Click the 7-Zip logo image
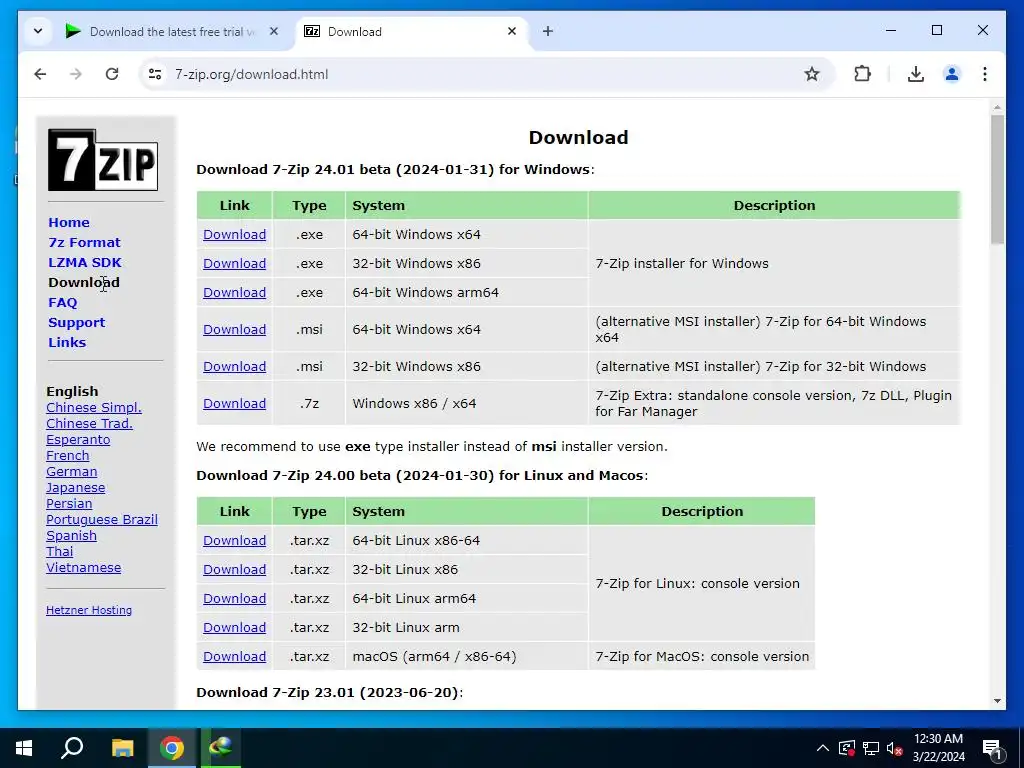This screenshot has height=768, width=1024. coord(103,160)
